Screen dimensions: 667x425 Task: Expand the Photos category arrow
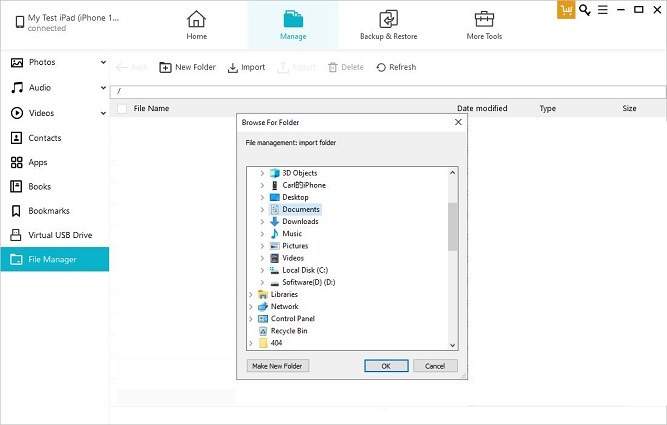[103, 62]
